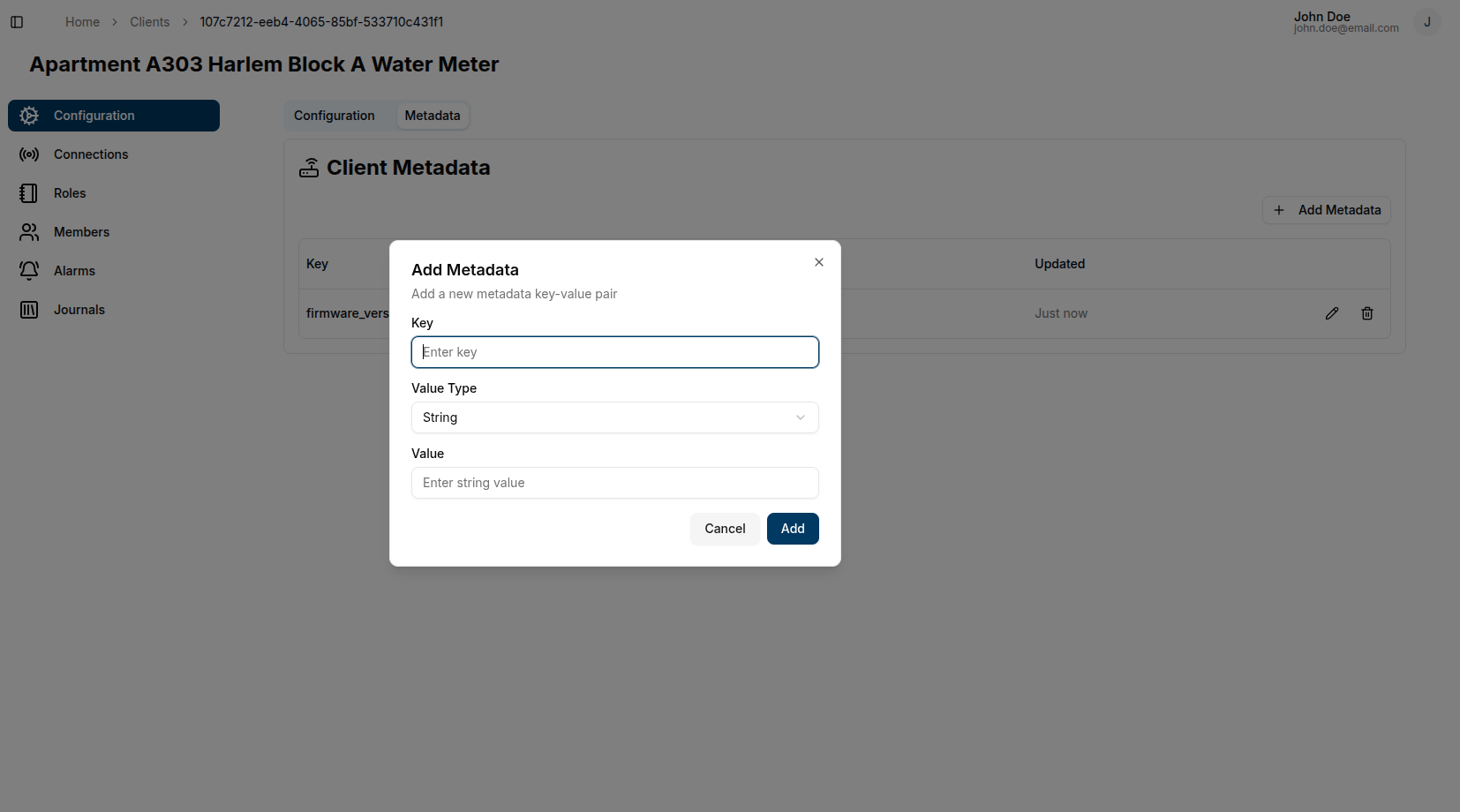Select the Metadata tab

433,115
